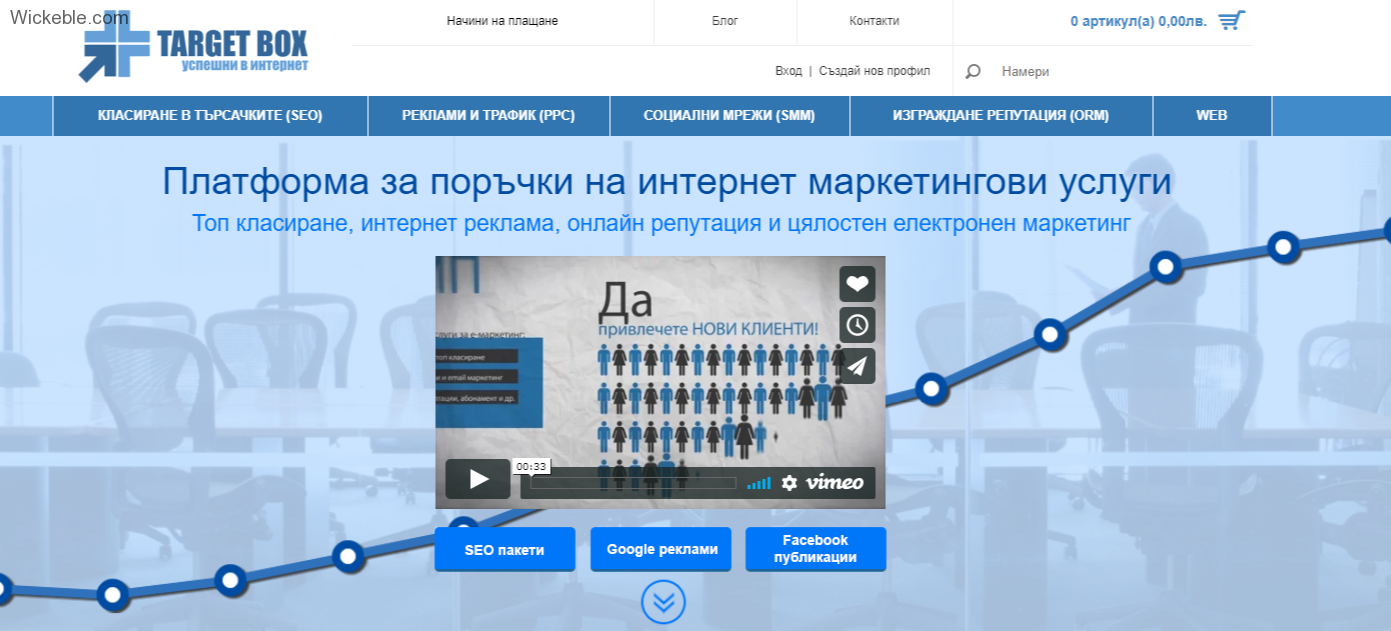
Task: Open video settings gear icon
Action: [x=789, y=483]
